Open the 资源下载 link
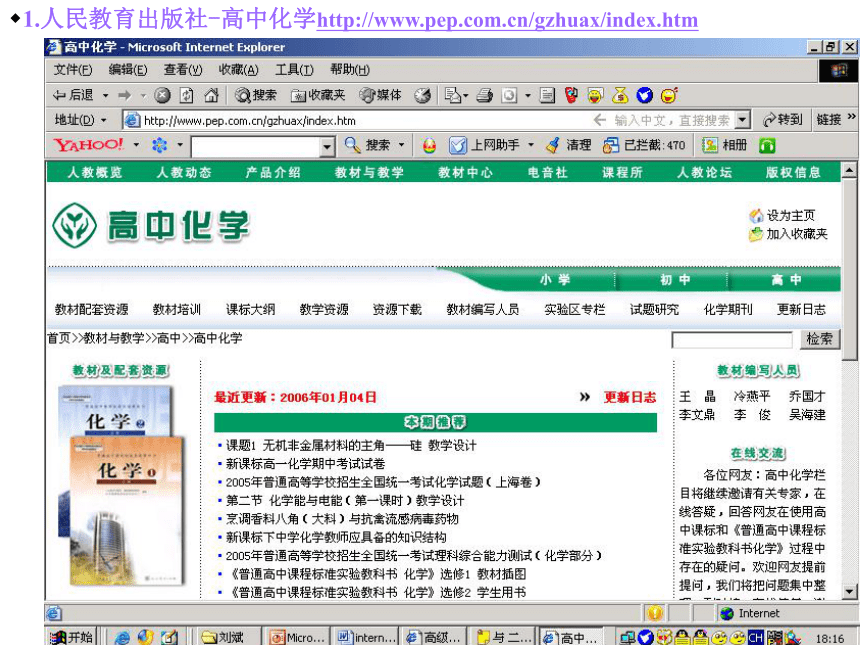Screen dimensions: 860x645 [x=397, y=309]
